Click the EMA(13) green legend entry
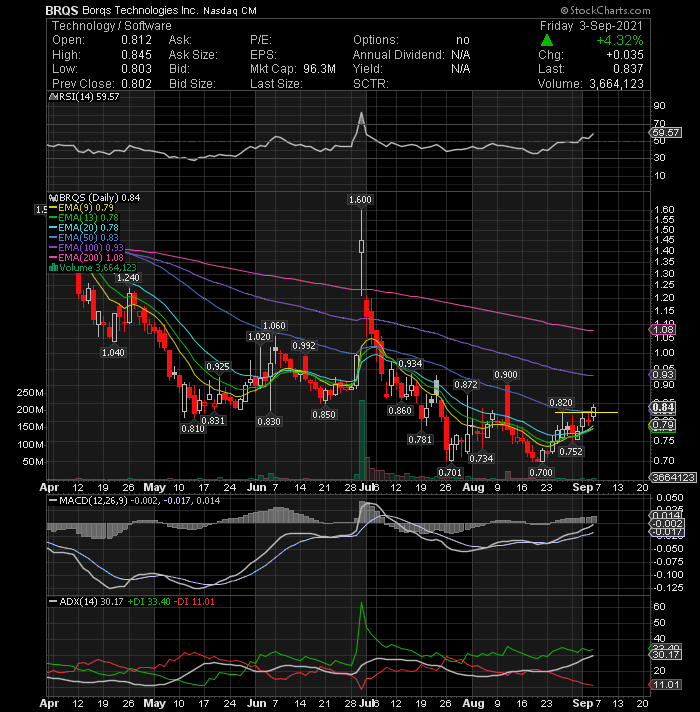Screen dimensions: 700x712 click(84, 218)
